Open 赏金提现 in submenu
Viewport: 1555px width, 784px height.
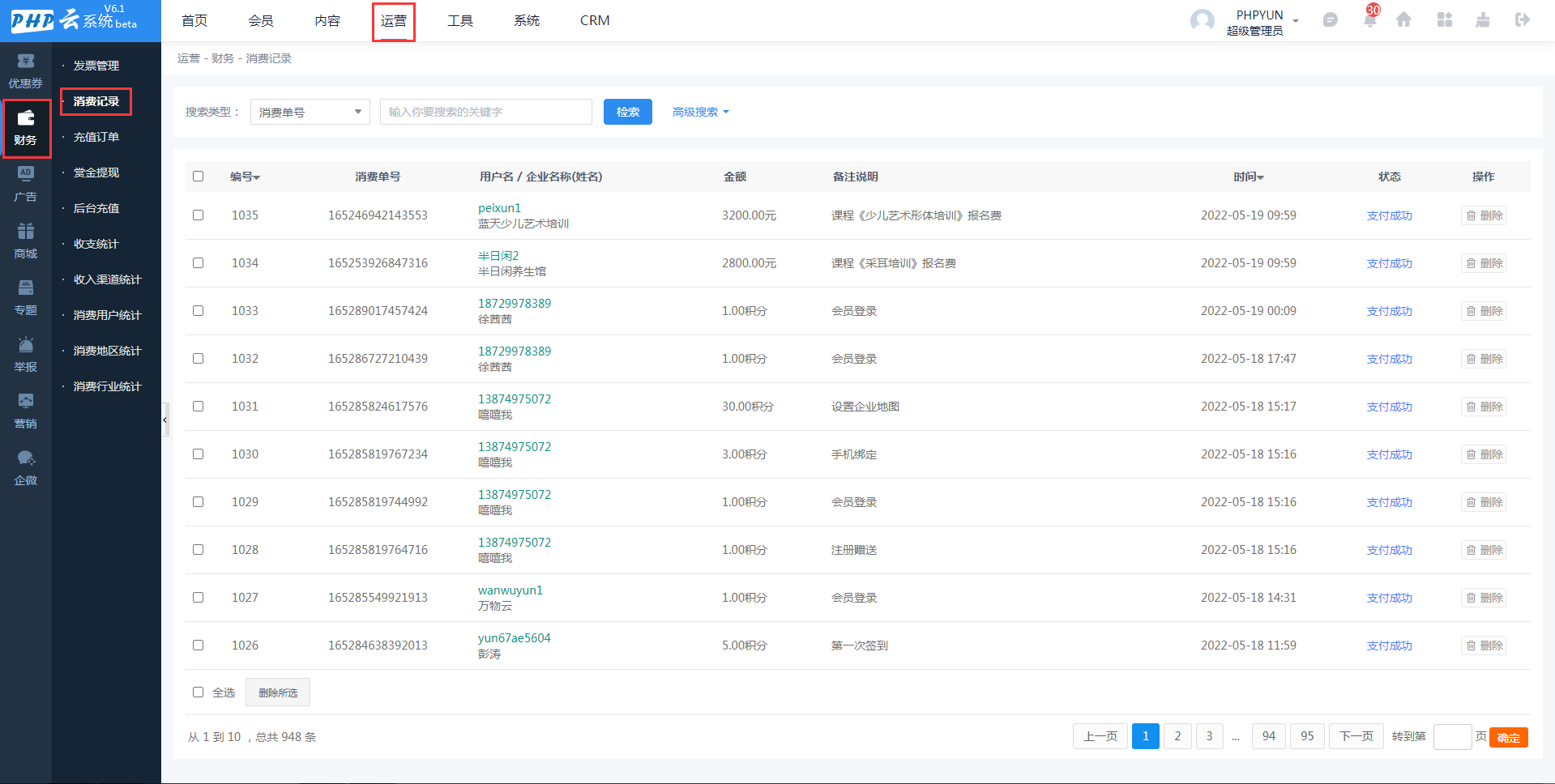click(x=96, y=173)
